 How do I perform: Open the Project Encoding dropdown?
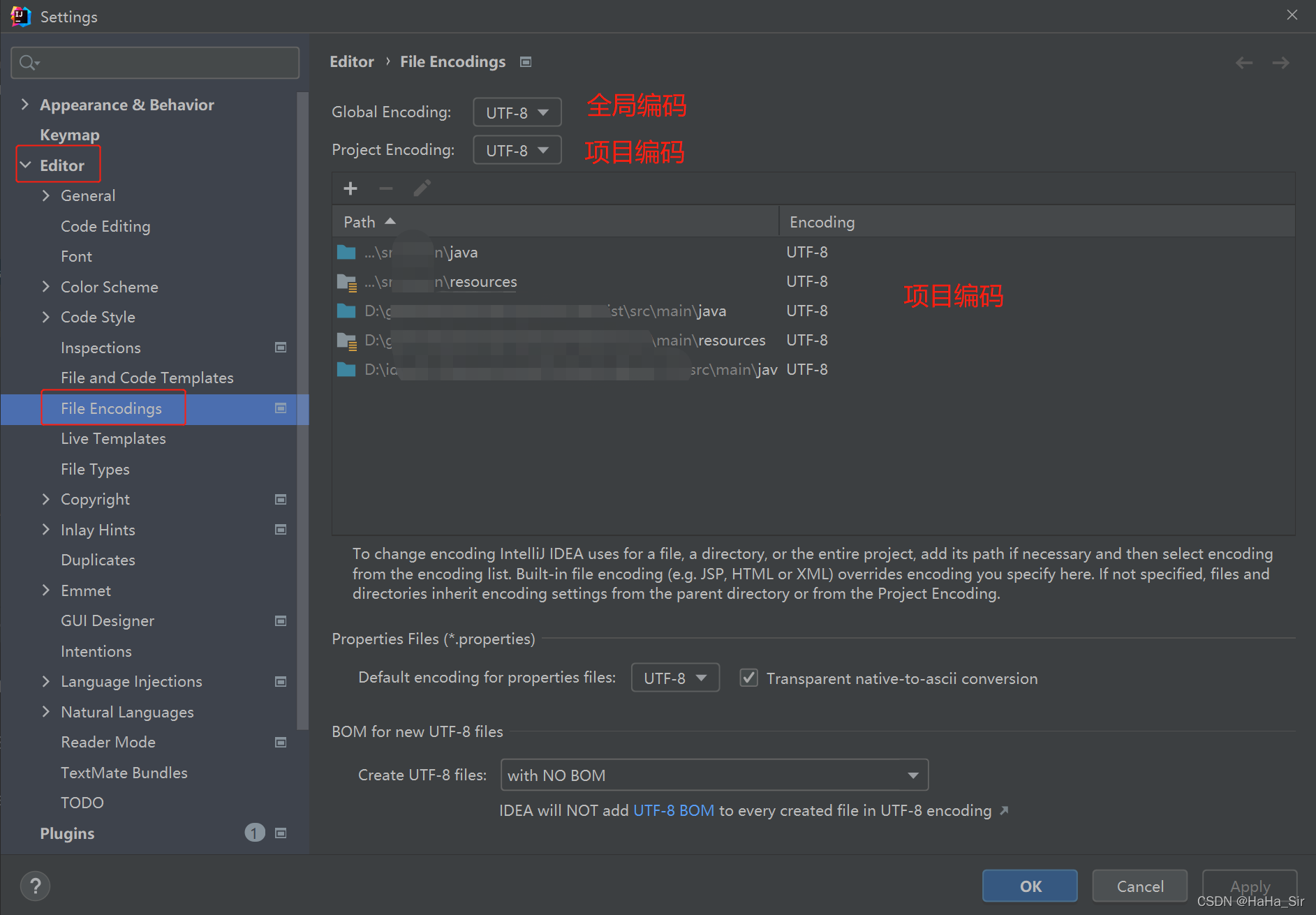[x=517, y=150]
